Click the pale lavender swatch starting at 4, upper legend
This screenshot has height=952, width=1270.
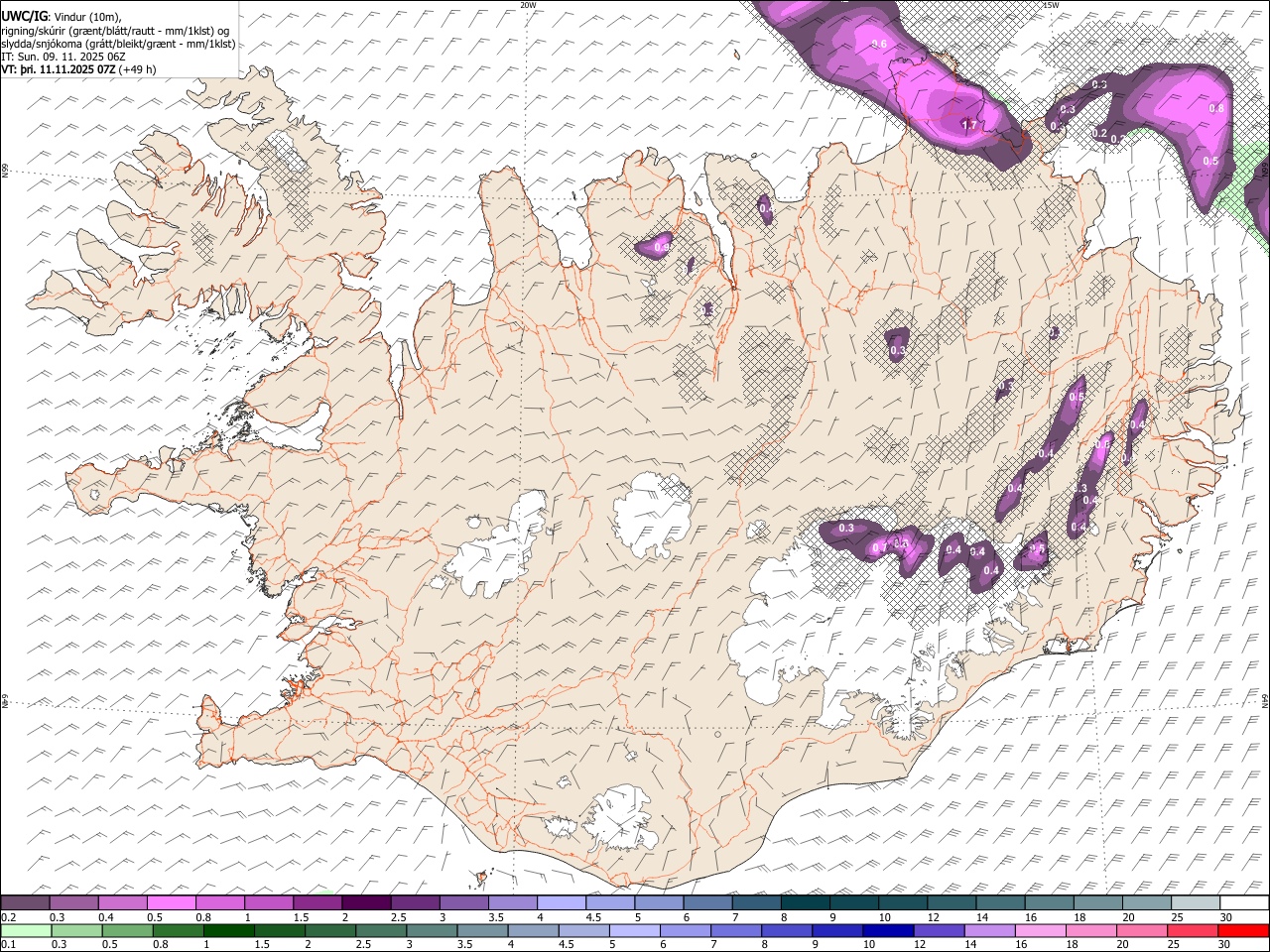pyautogui.click(x=561, y=903)
